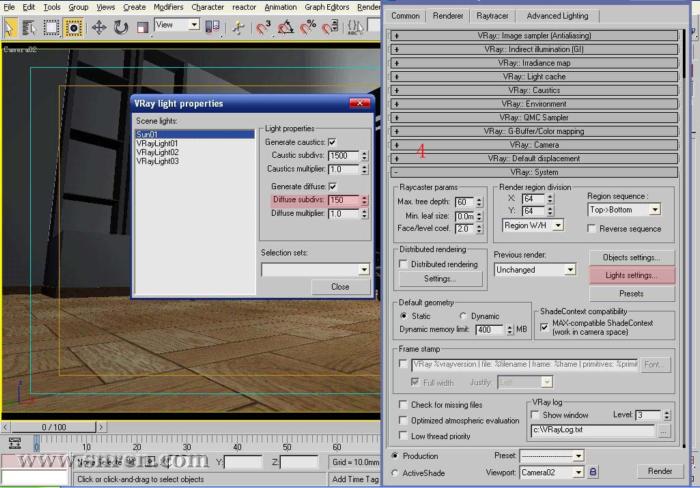
Task: Toggle the Percent Snap icon
Action: tap(313, 26)
